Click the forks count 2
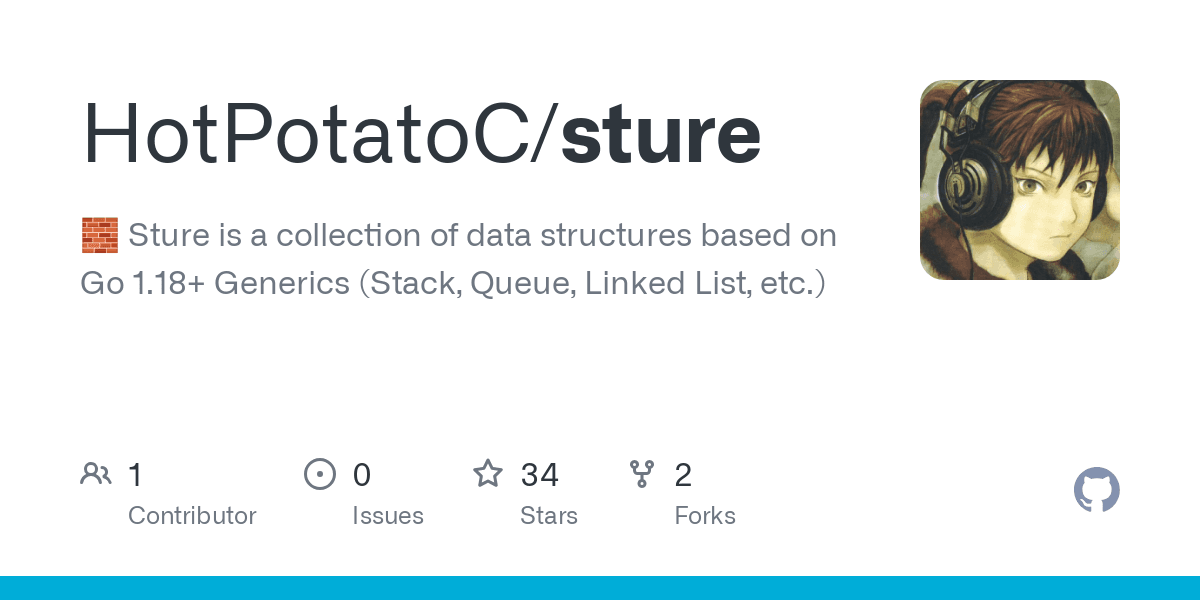This screenshot has width=1200, height=600. (683, 474)
